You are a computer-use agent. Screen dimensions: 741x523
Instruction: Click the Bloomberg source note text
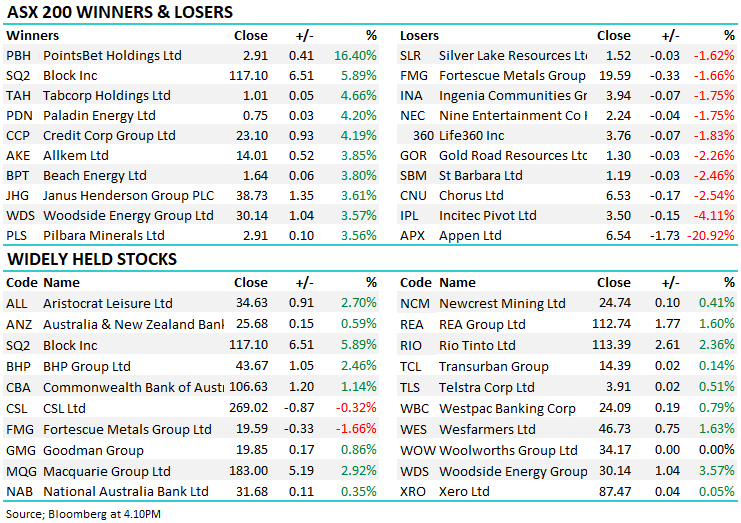pyautogui.click(x=71, y=513)
